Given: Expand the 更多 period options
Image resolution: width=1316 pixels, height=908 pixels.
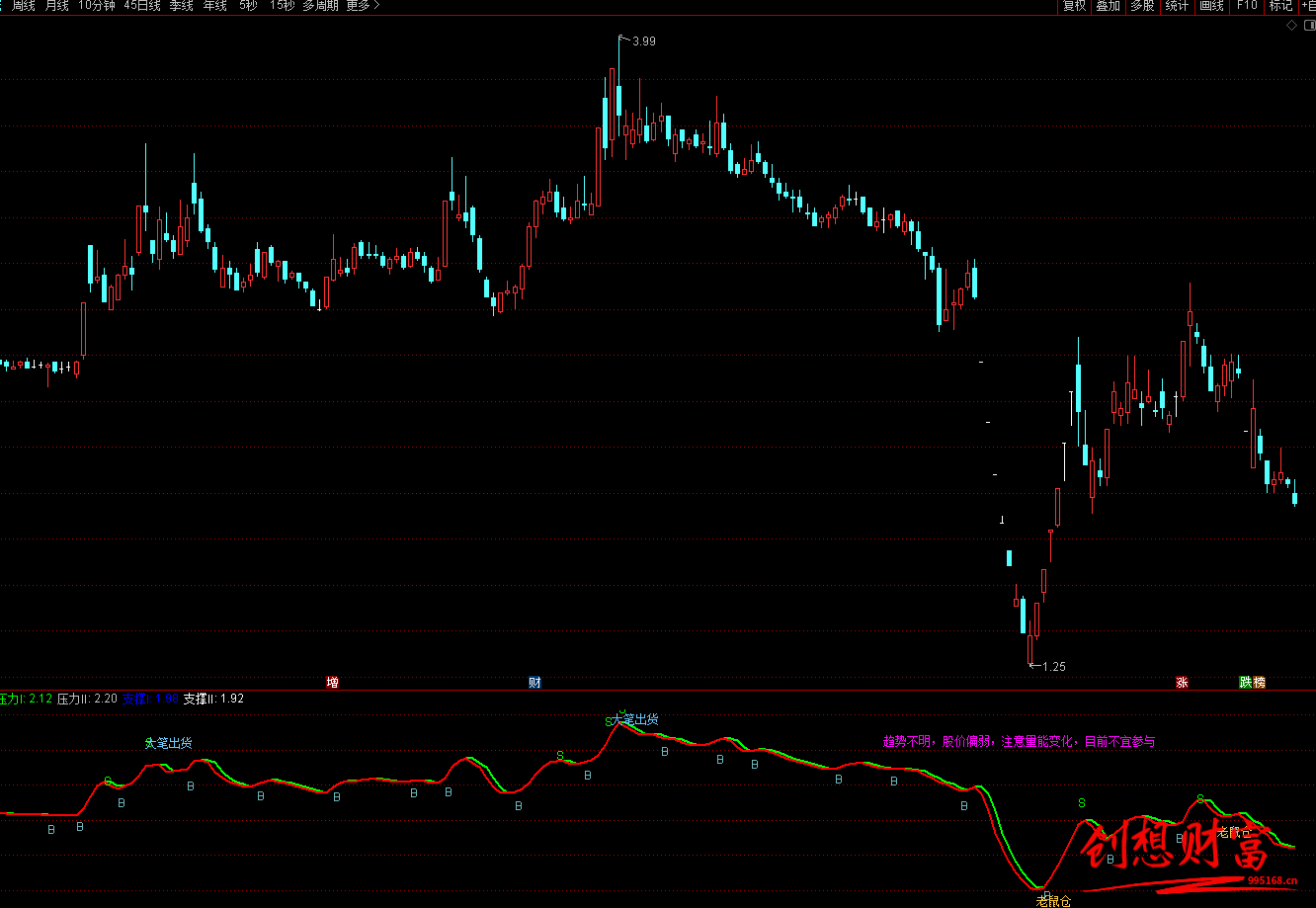Looking at the screenshot, I should point(363,6).
